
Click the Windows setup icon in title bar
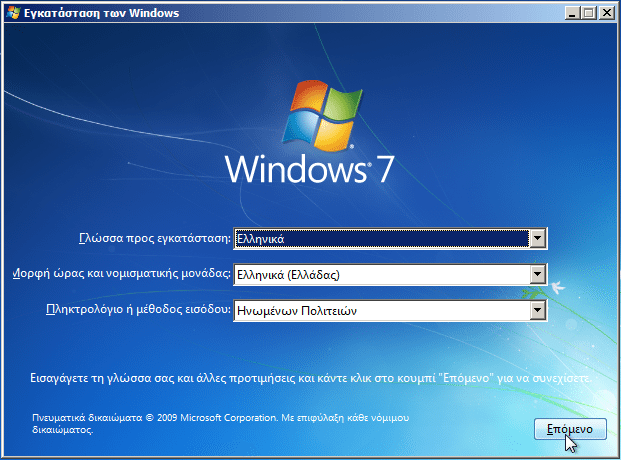[13, 13]
